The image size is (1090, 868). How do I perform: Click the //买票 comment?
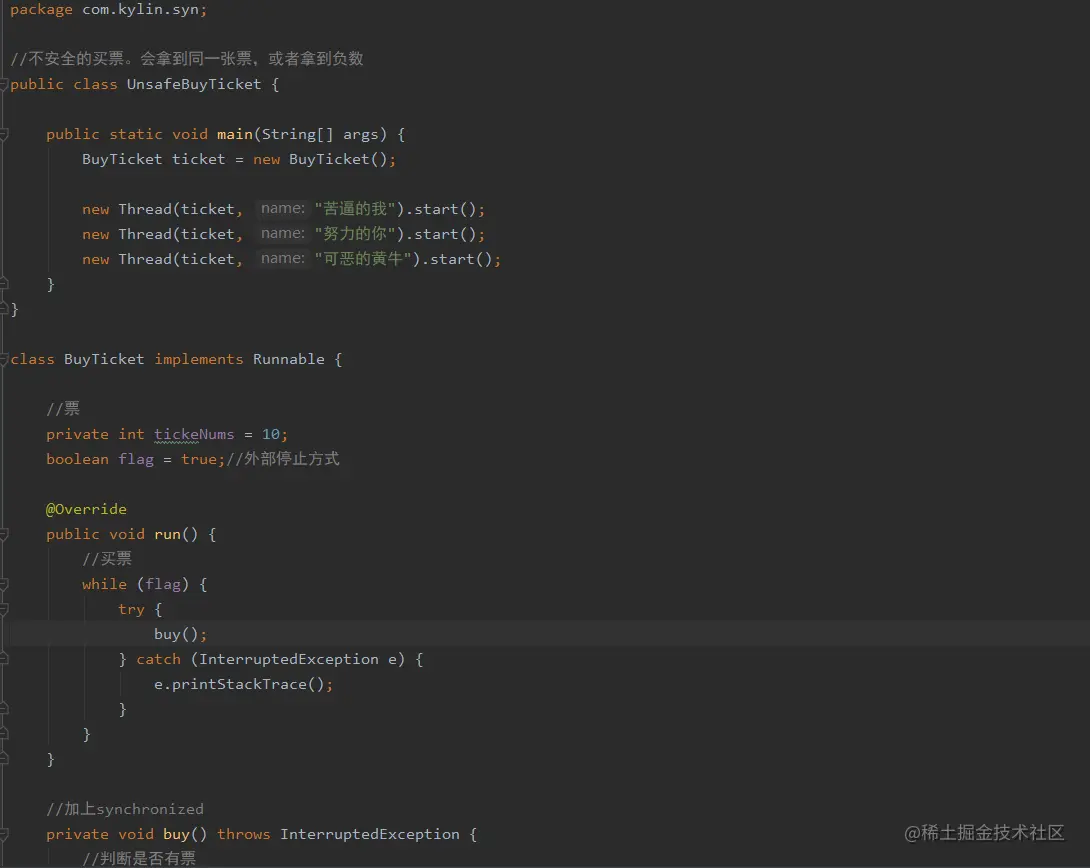coord(107,559)
